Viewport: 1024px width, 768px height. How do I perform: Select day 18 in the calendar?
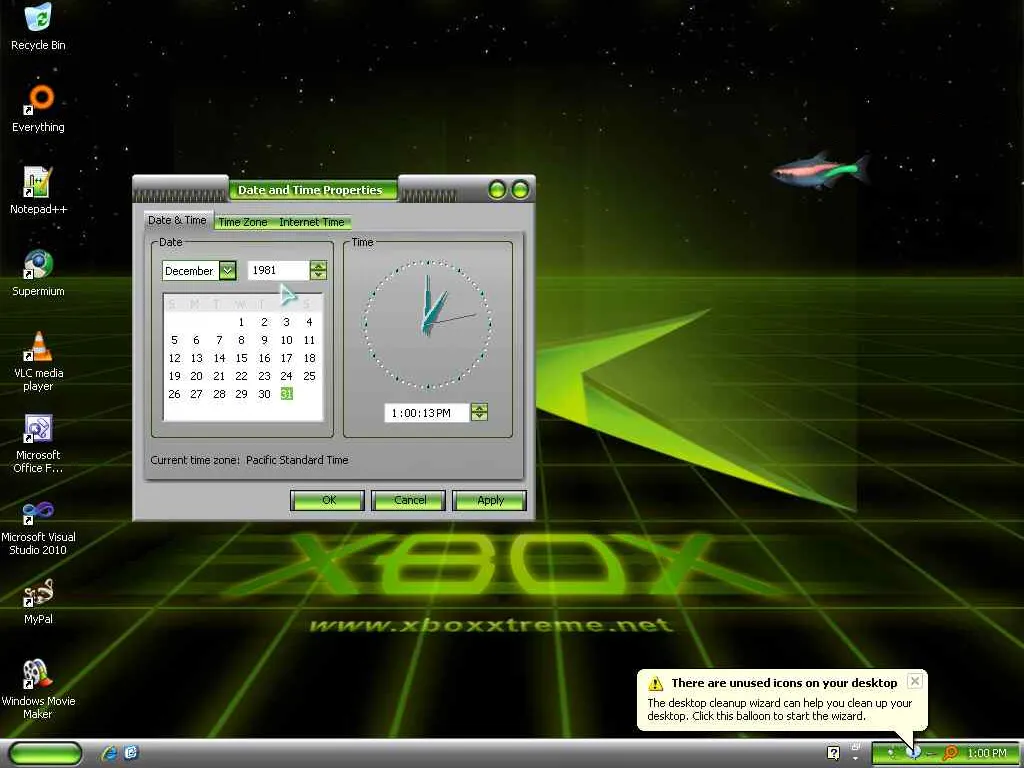[309, 359]
